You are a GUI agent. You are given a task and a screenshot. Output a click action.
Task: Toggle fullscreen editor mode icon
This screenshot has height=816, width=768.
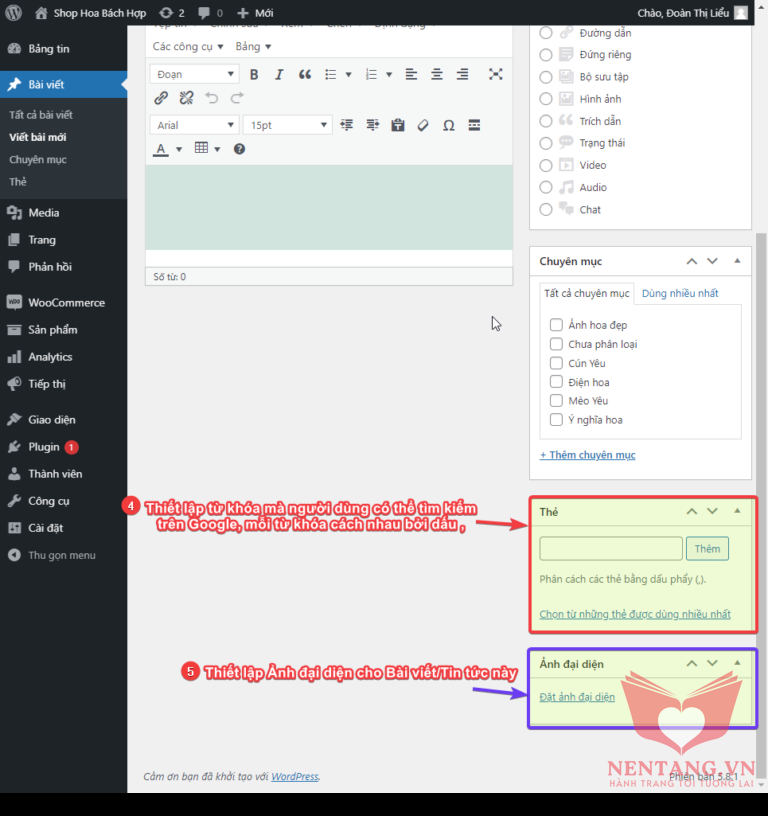click(495, 74)
